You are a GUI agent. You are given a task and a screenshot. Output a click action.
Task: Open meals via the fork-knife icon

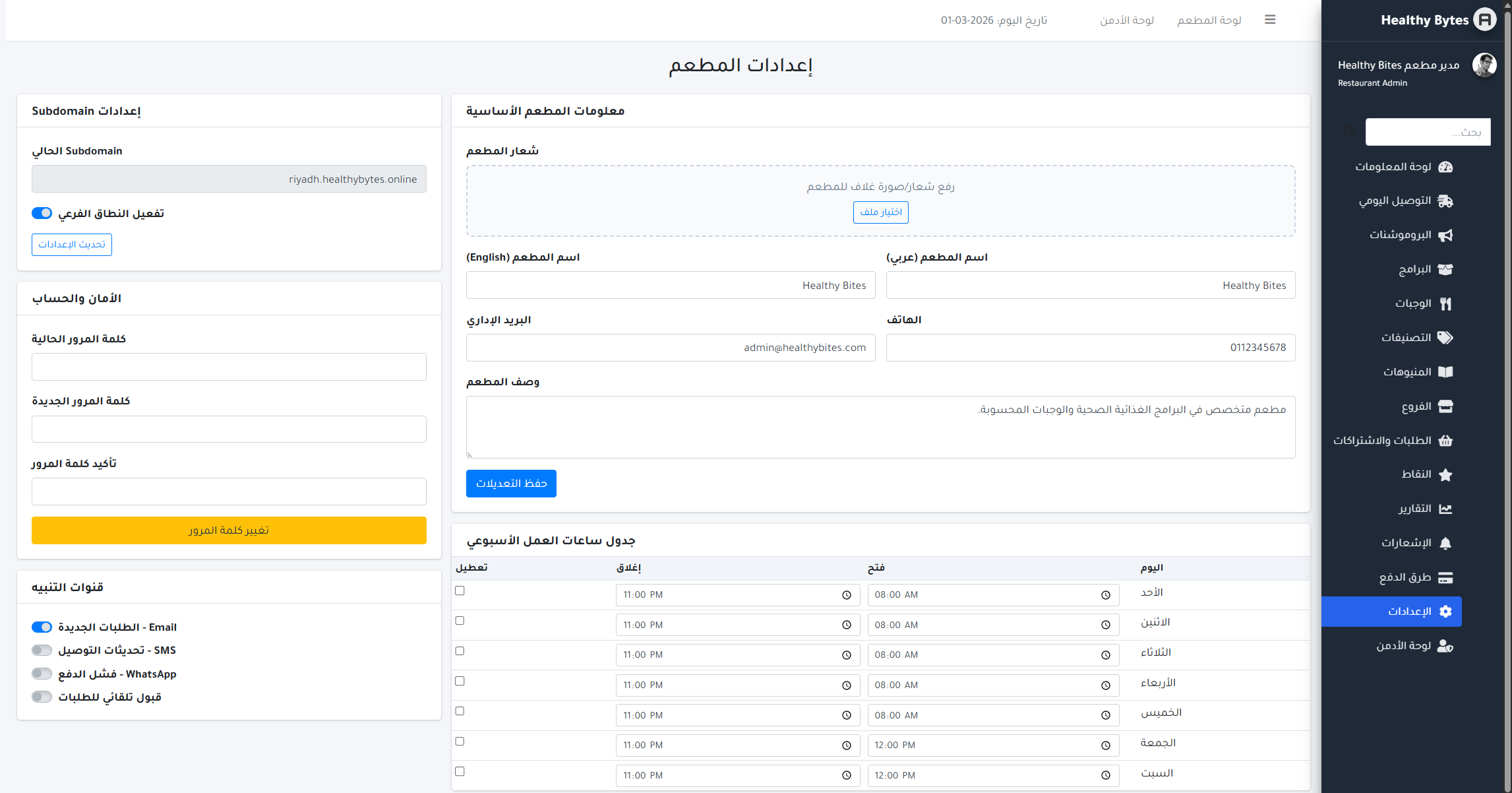[1445, 304]
